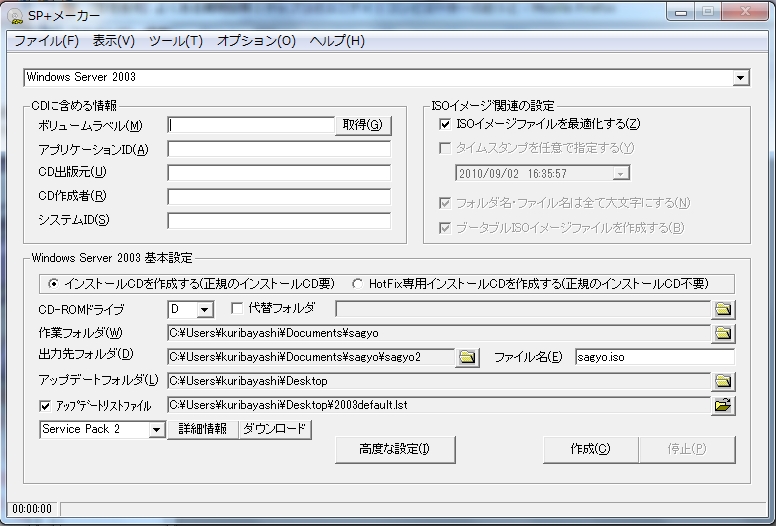Browse for the 作業フォルダ with its folder icon

tap(723, 333)
